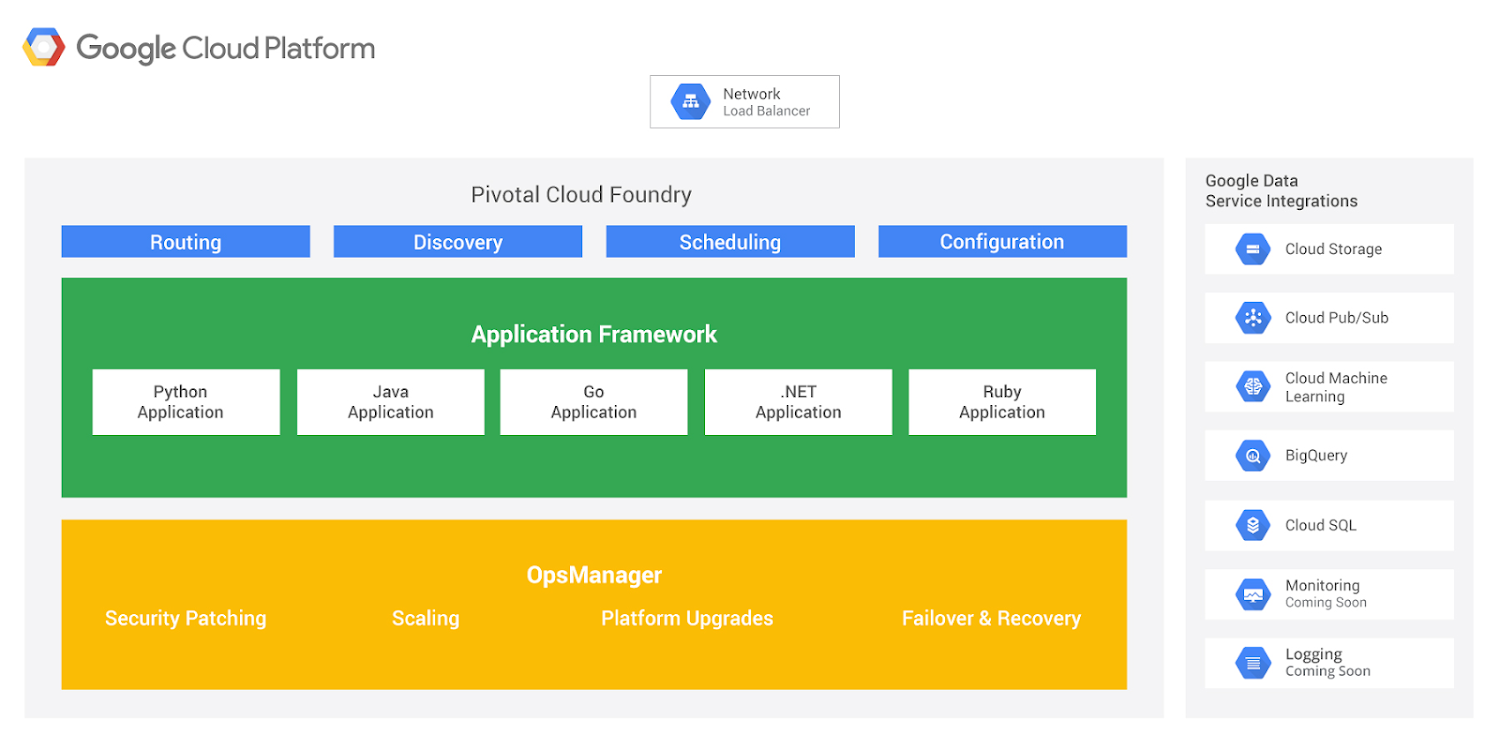Click the Go Application box

[594, 402]
